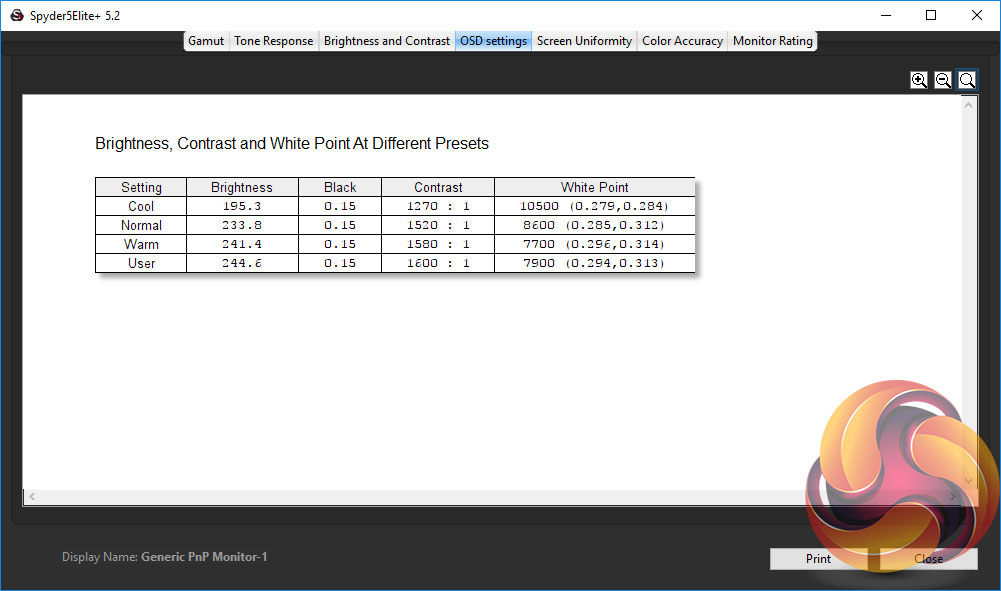Click the brightness value 244.6
Viewport: 1001px width, 591px height.
click(242, 264)
